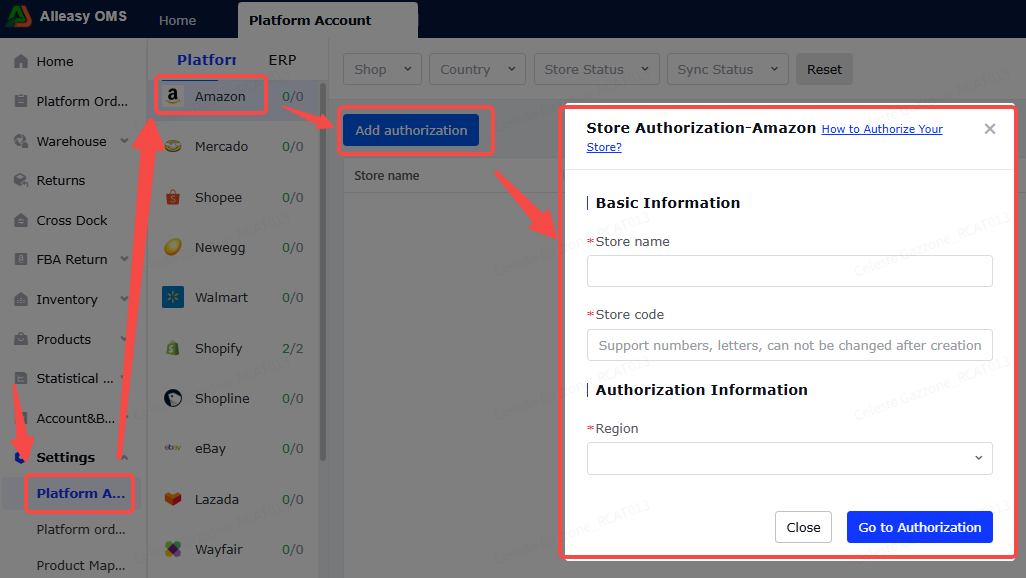Click the Newegg platform logo icon

click(173, 247)
